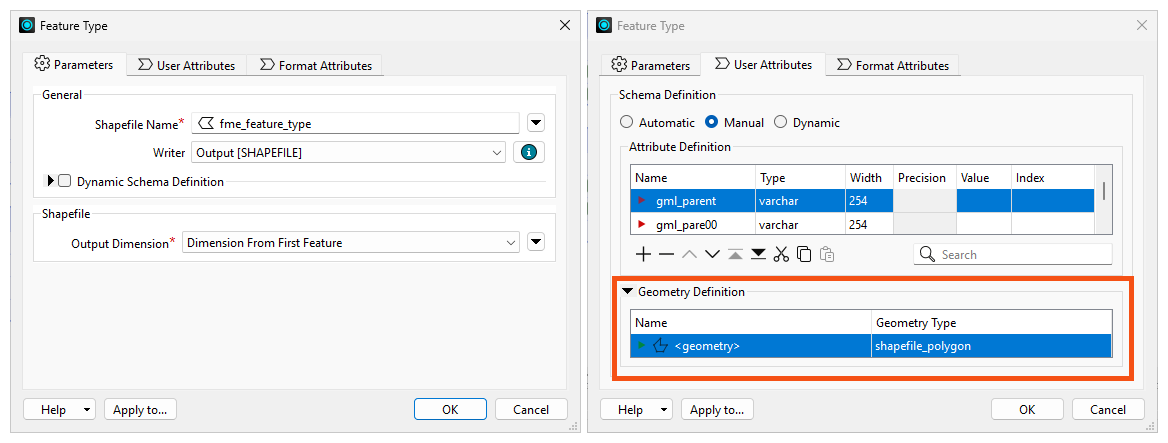
Task: Switch to Parameters tab in right dialog
Action: pos(650,66)
